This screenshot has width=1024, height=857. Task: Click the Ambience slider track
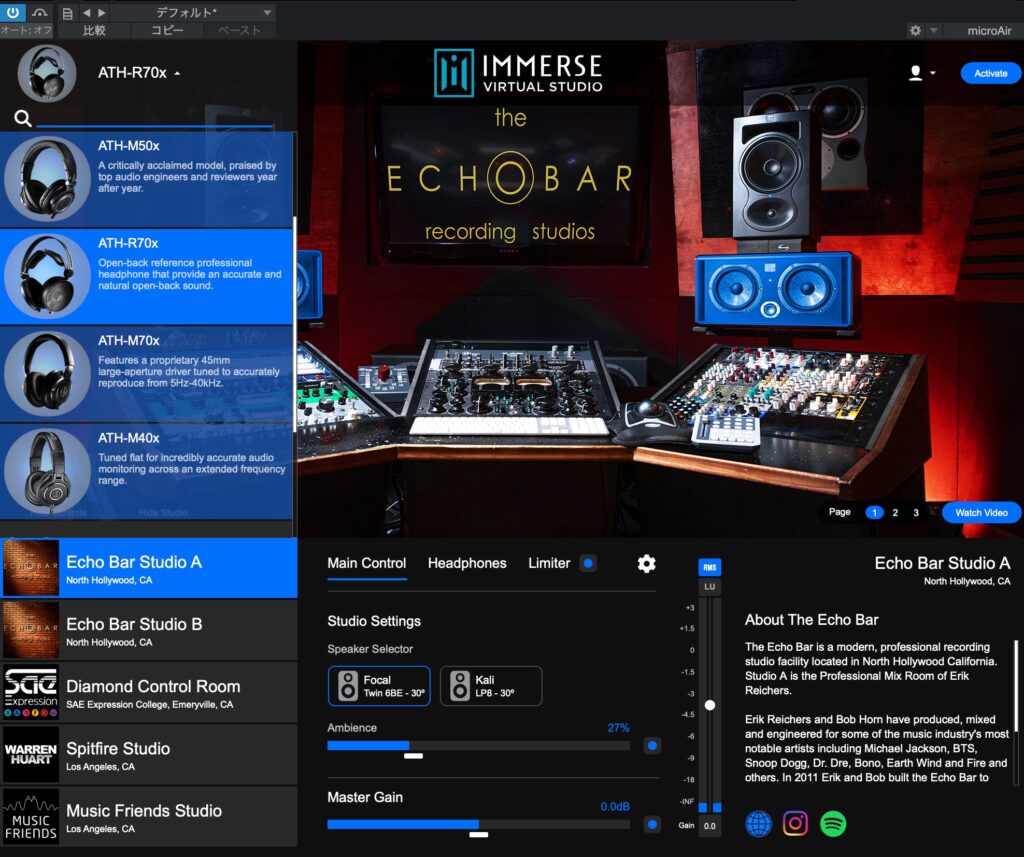[x=478, y=745]
